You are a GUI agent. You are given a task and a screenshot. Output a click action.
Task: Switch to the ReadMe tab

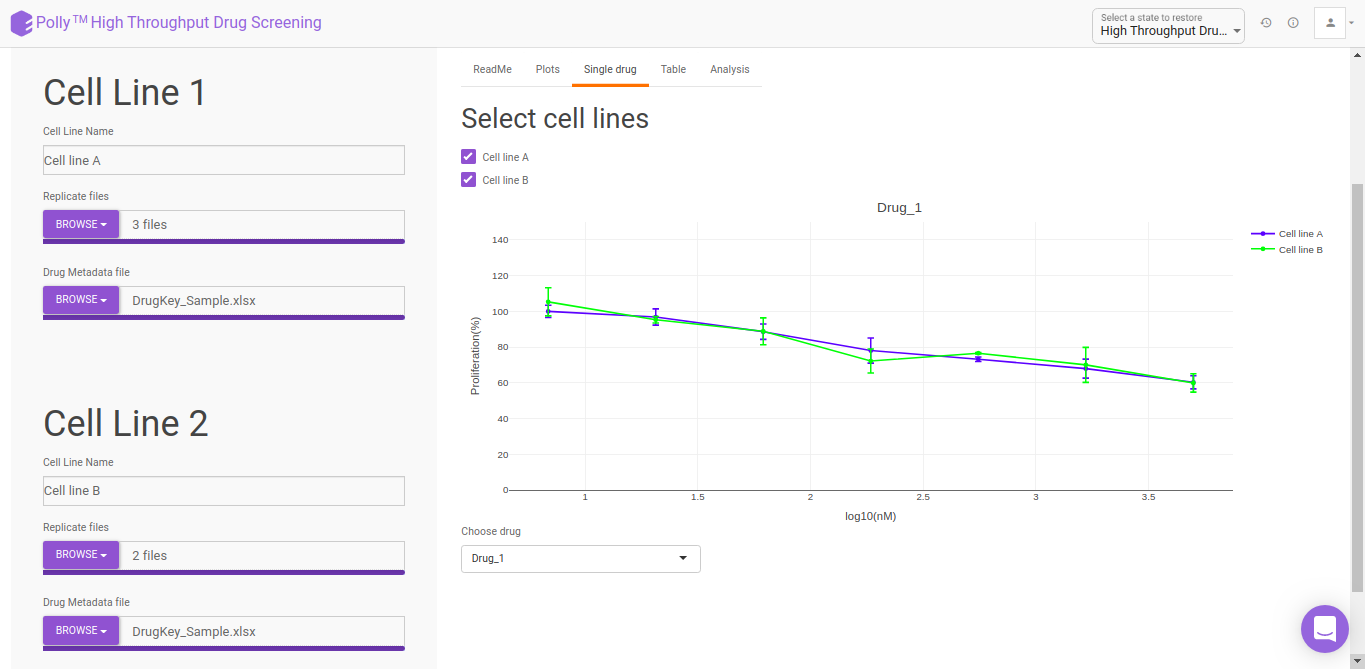492,70
